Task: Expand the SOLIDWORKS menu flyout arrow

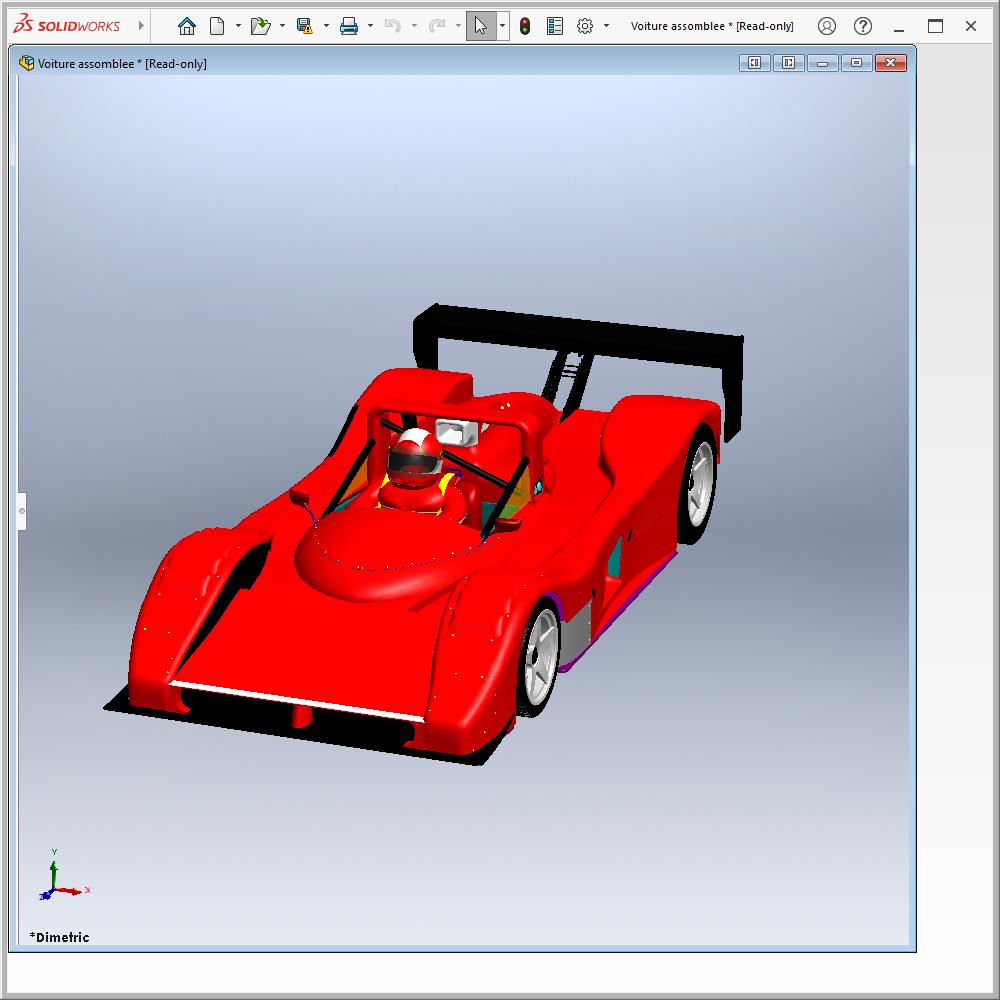Action: tap(141, 26)
